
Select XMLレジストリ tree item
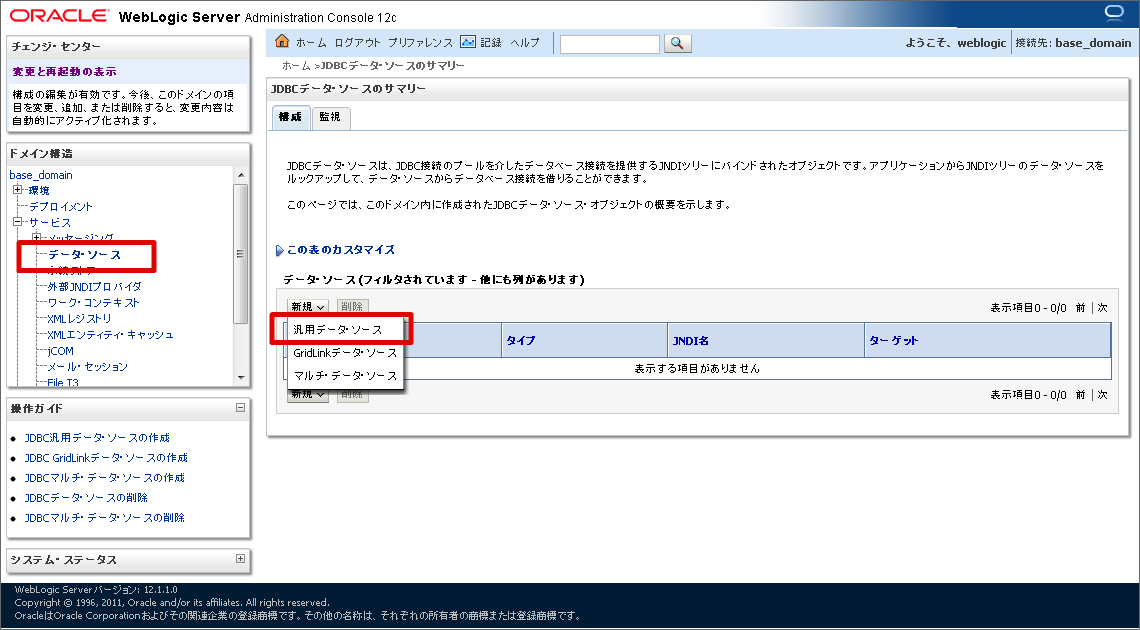point(80,318)
